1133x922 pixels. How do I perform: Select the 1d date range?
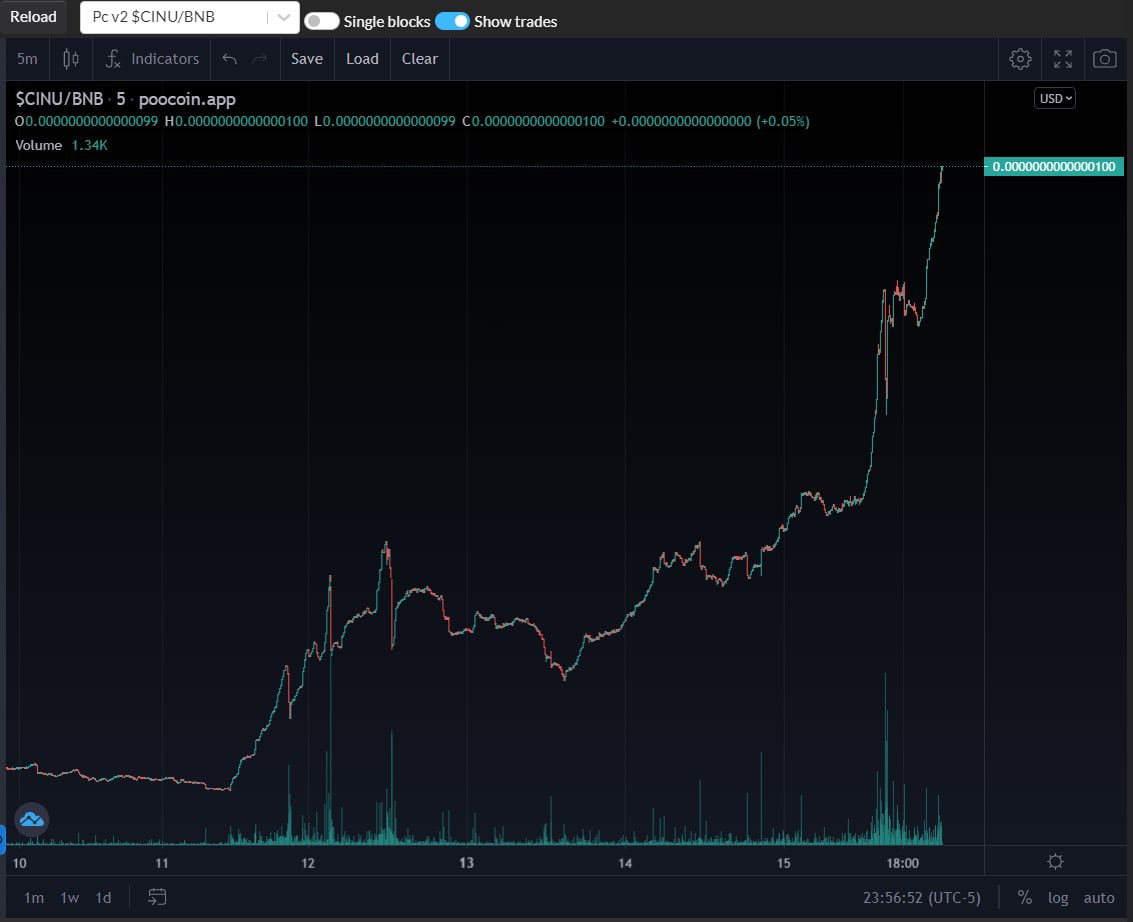pos(103,897)
